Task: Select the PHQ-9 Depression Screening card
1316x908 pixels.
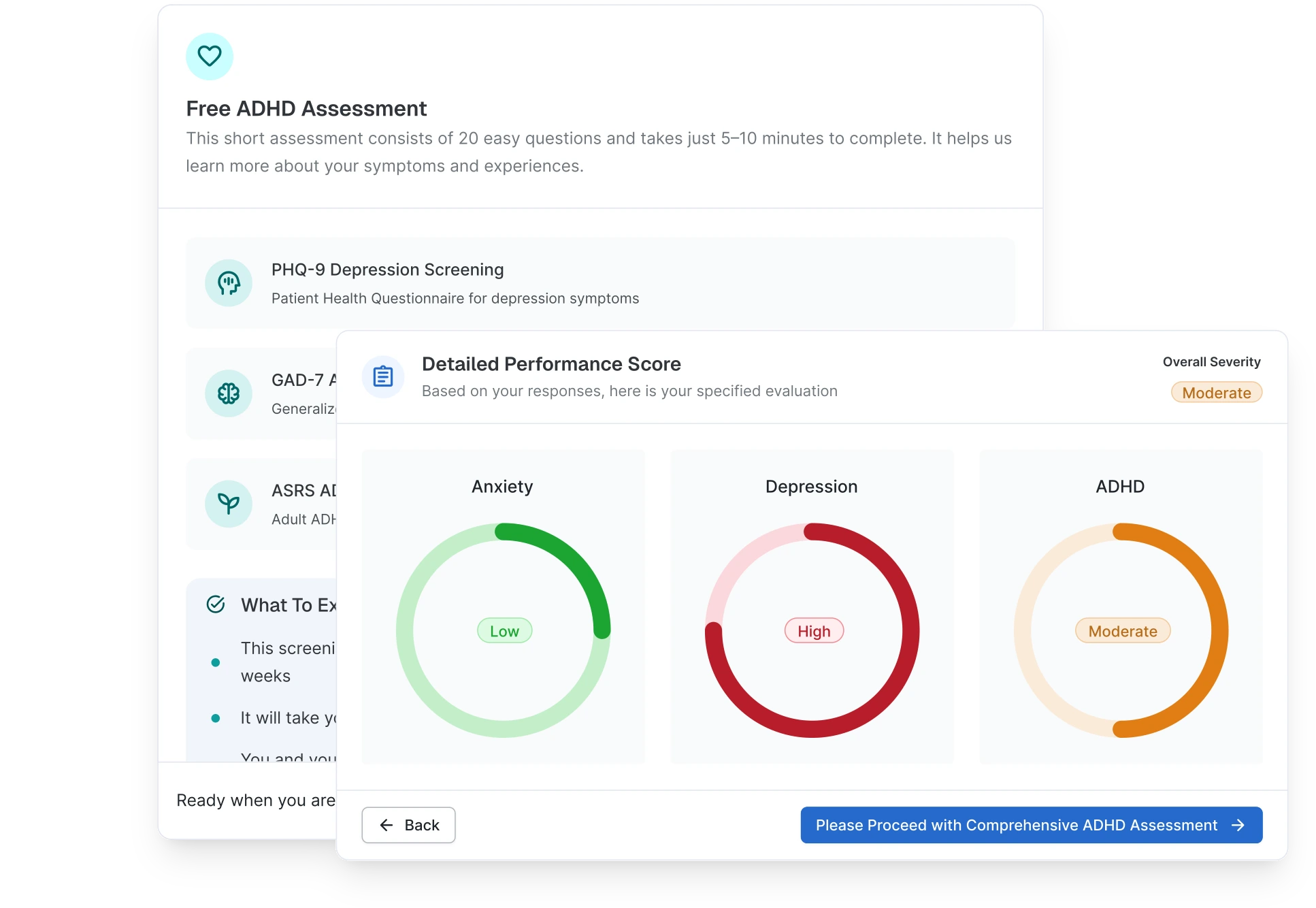Action: [x=600, y=283]
